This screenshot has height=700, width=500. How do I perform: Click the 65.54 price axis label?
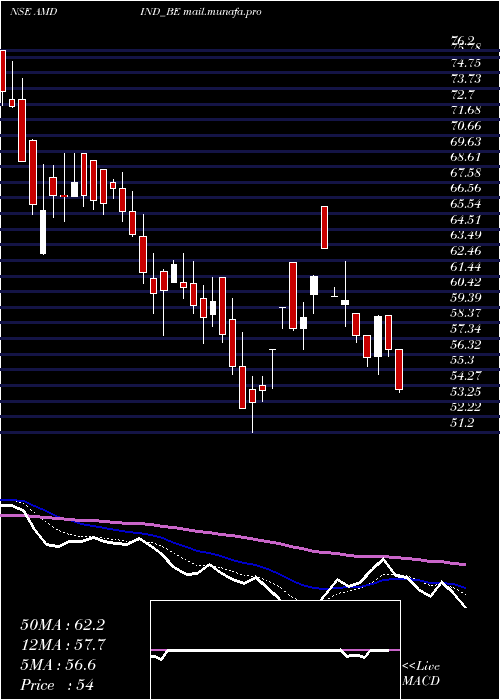(x=466, y=204)
